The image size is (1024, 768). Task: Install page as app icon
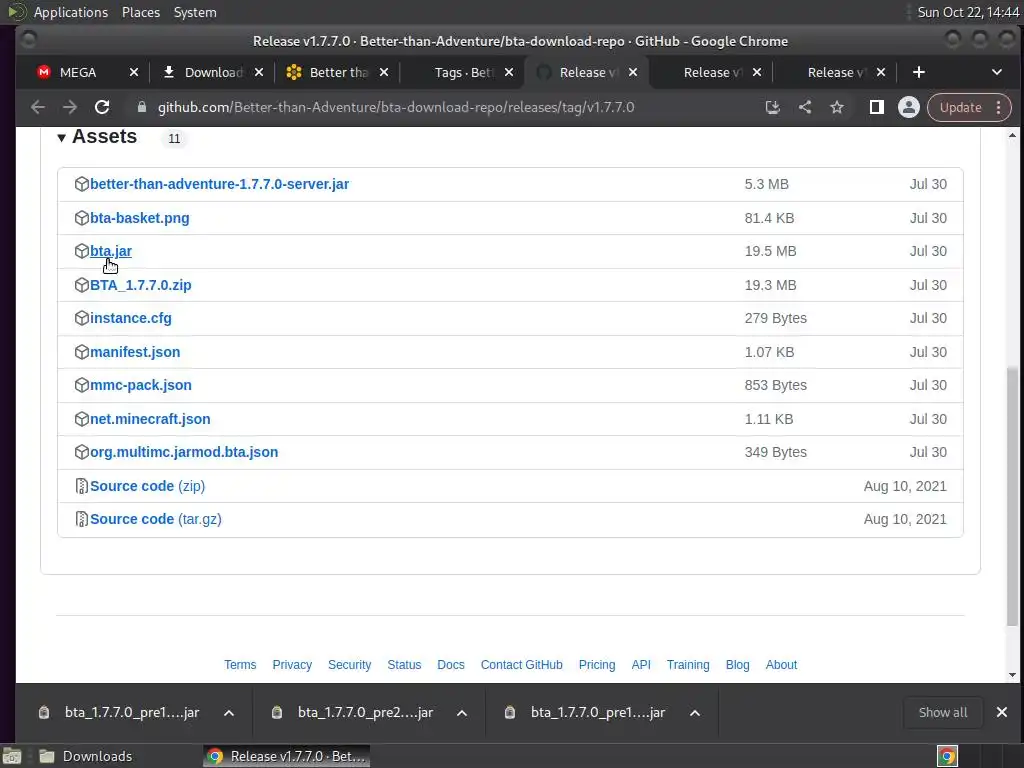(773, 107)
